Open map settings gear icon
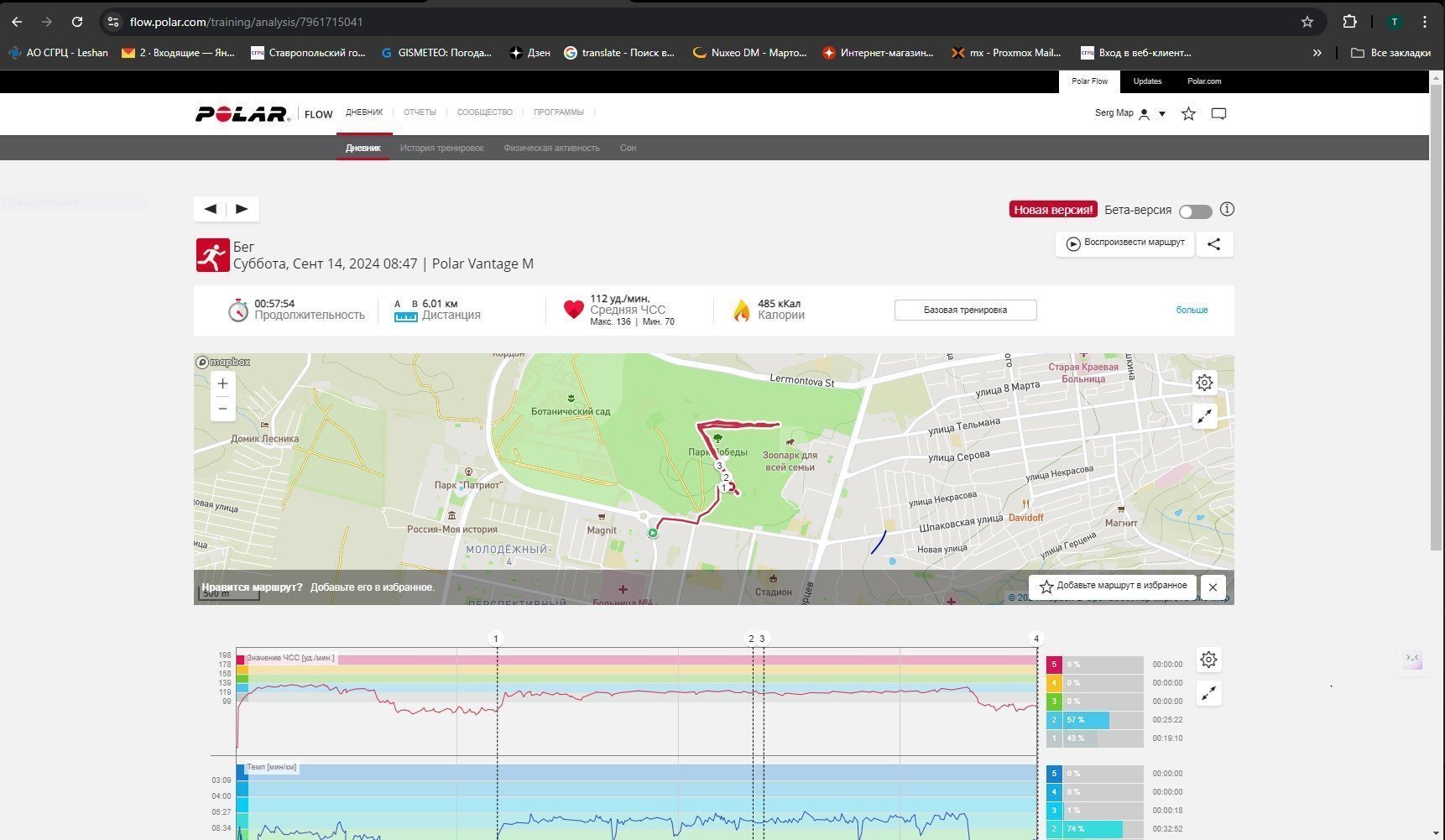Screen dimensions: 1445x840 click(x=1204, y=383)
